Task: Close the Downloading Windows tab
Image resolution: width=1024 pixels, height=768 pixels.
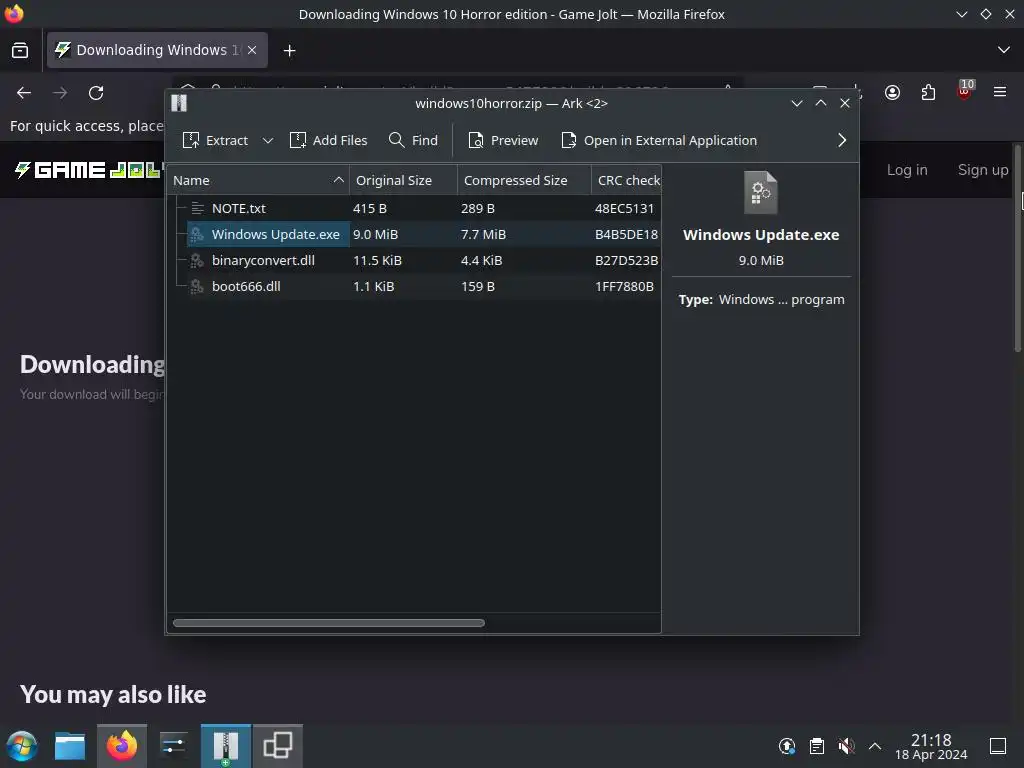Action: (x=252, y=50)
